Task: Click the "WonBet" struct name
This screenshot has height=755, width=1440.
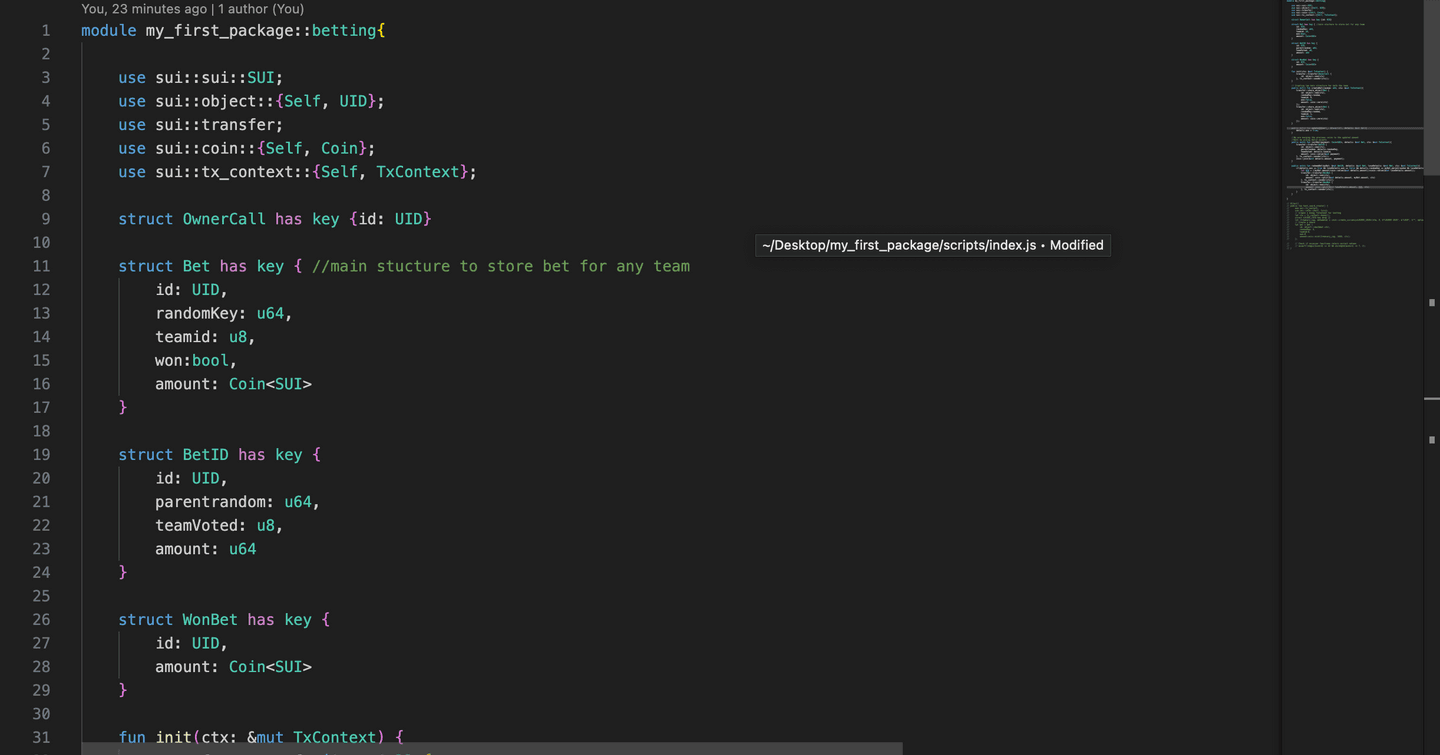Action: pos(210,620)
